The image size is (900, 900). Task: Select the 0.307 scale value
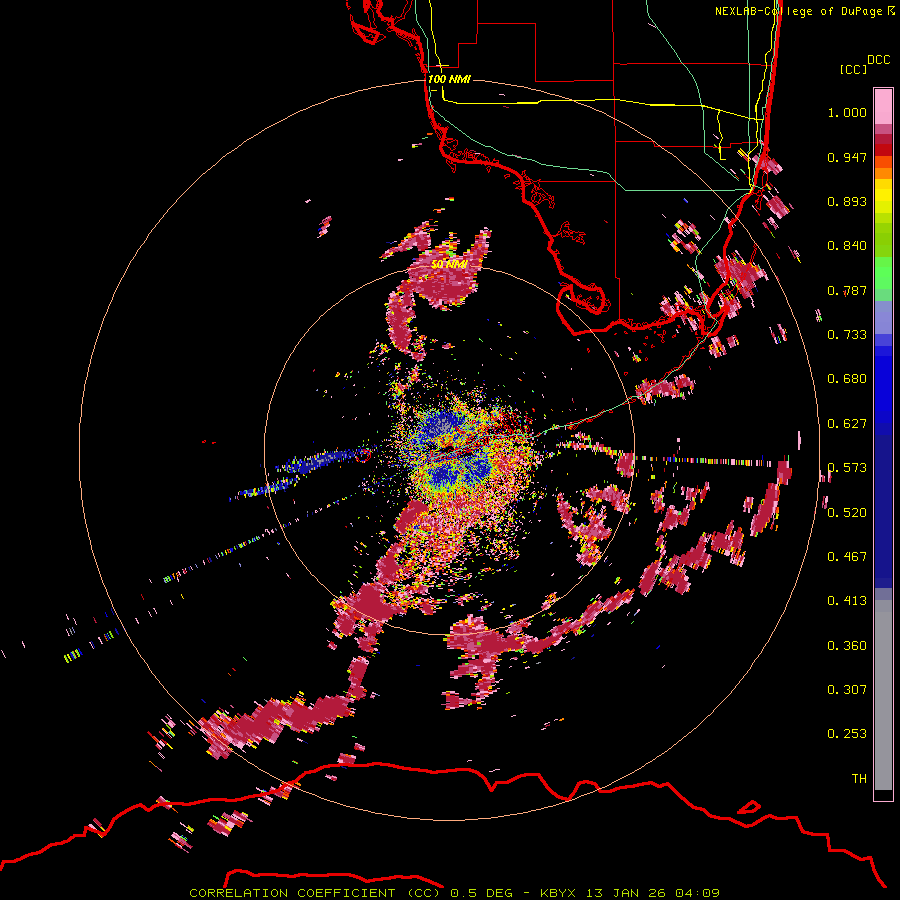click(x=847, y=690)
